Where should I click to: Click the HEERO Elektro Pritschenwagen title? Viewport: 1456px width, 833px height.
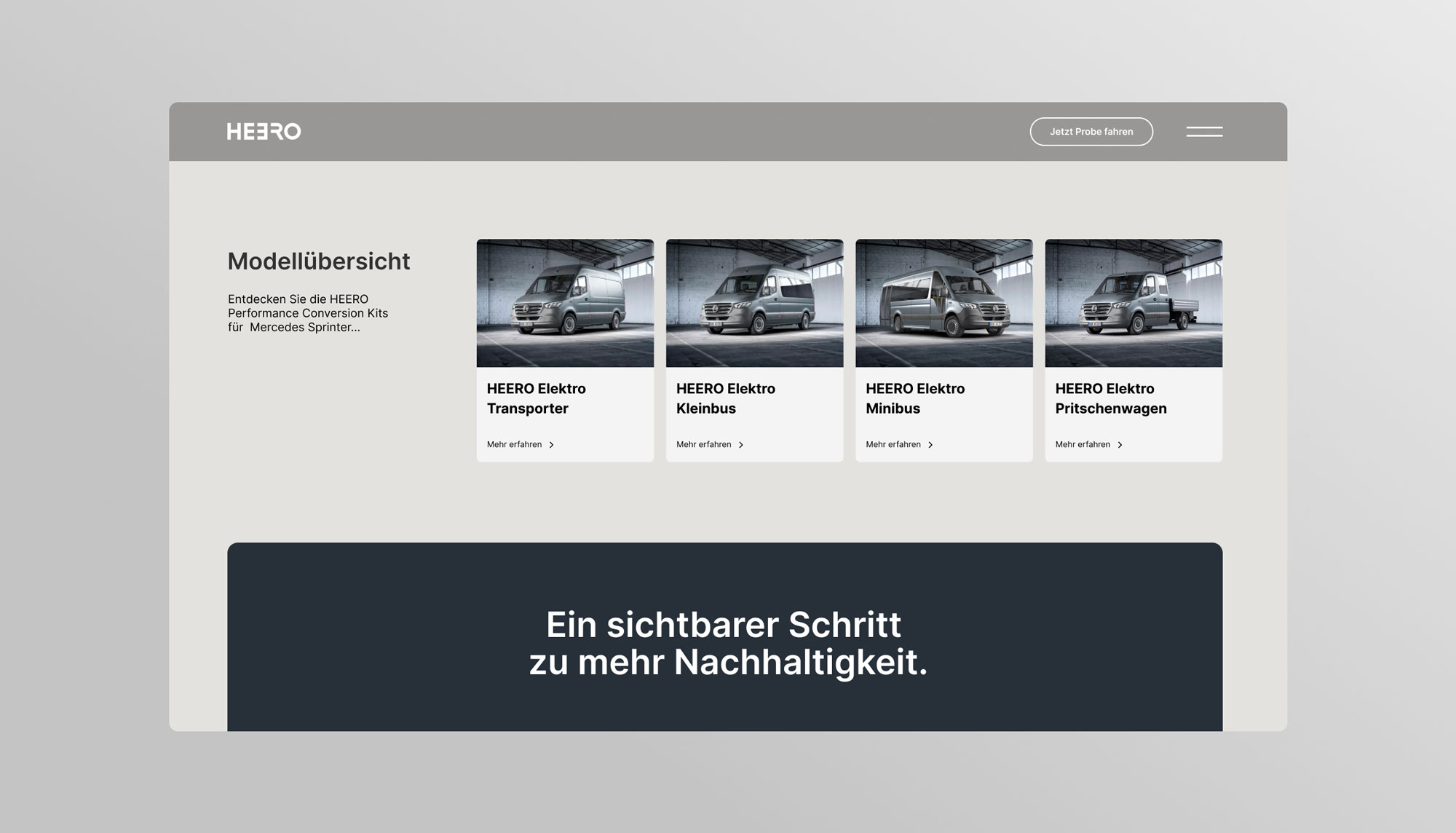1111,398
